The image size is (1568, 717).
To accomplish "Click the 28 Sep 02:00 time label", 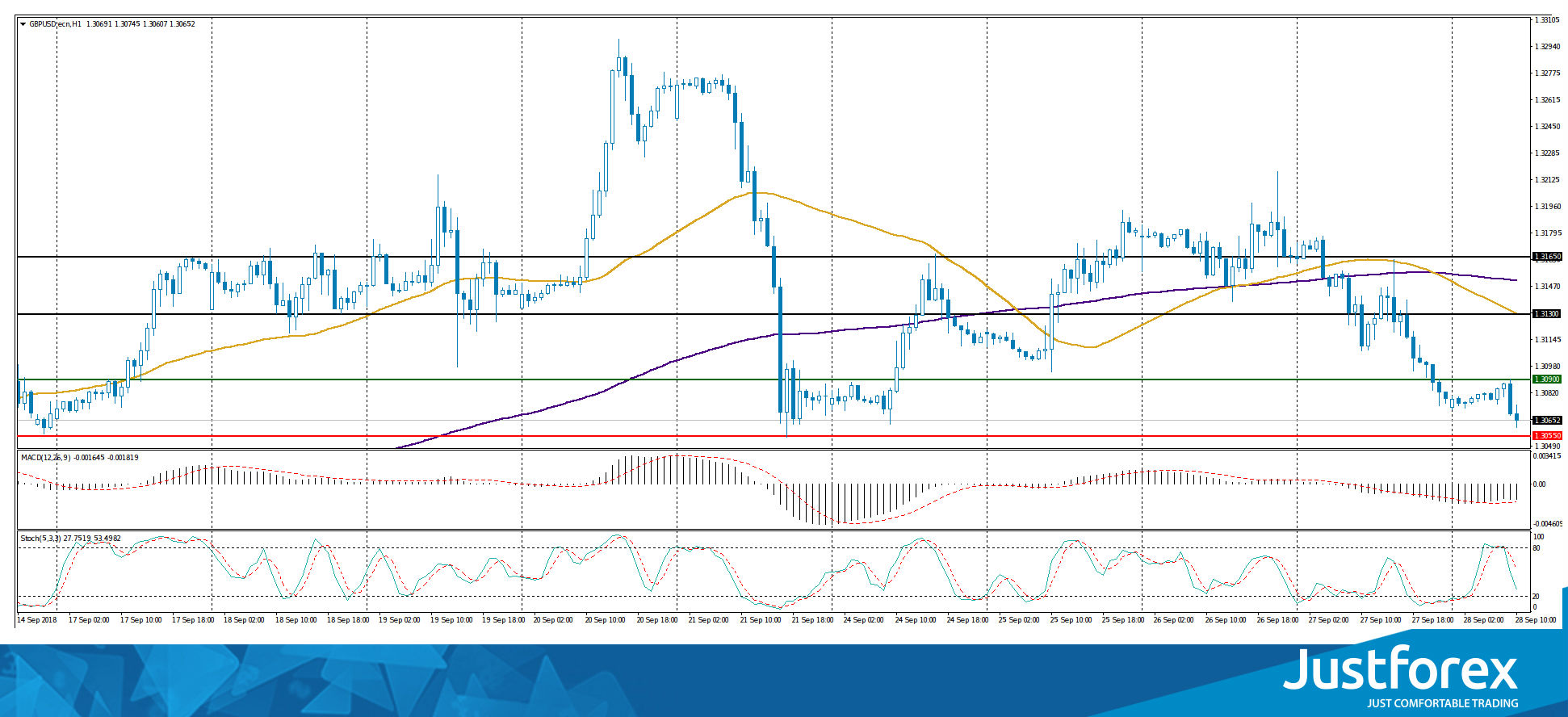I will point(1484,620).
